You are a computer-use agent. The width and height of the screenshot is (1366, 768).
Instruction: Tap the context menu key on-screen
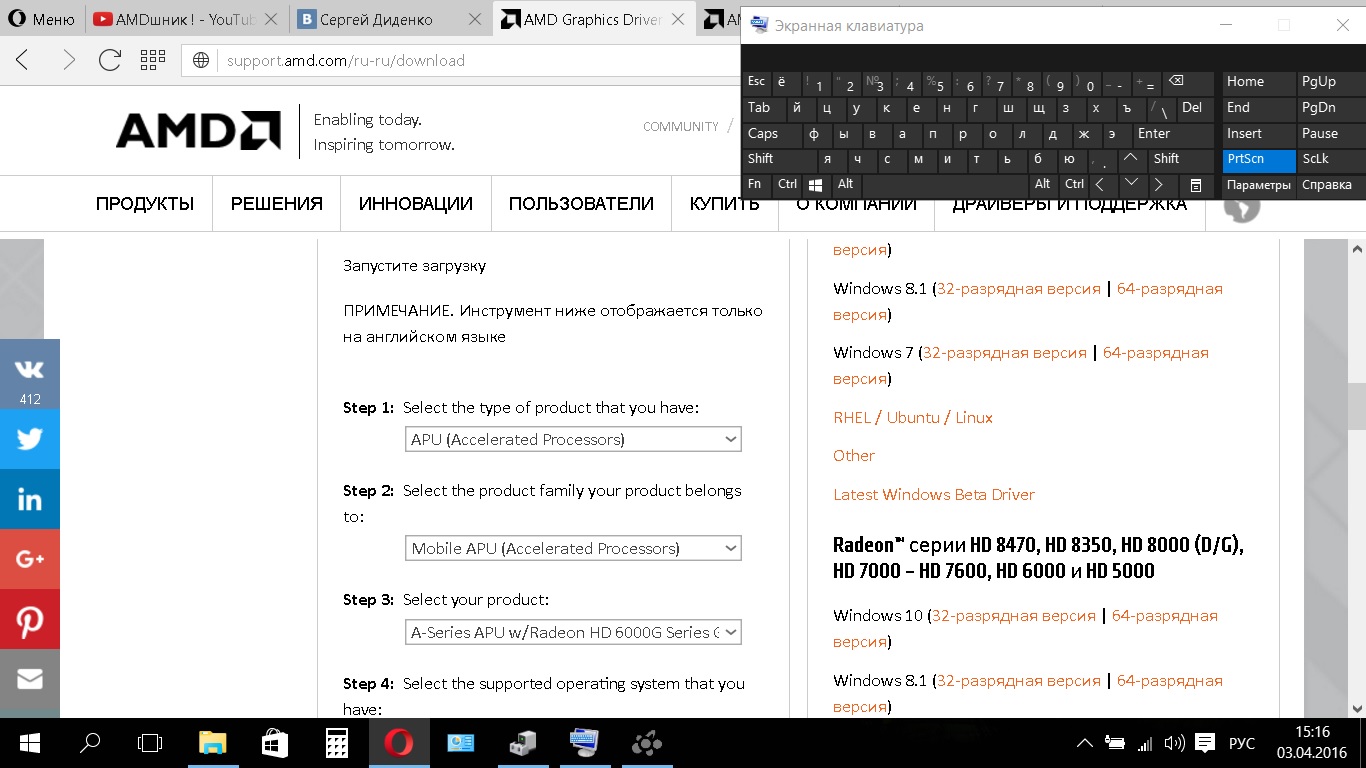tap(1194, 185)
